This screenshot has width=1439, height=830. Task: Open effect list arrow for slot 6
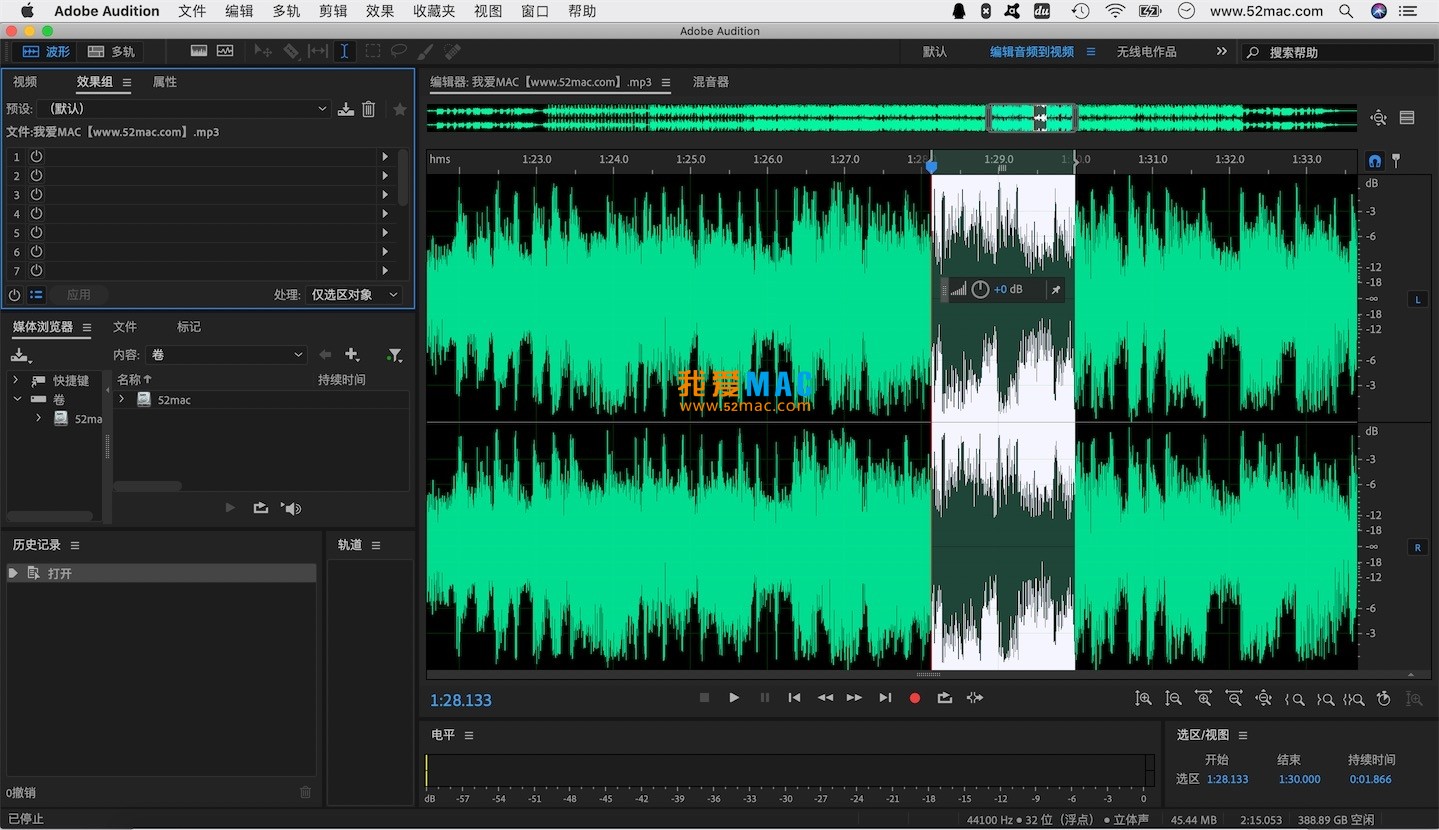pyautogui.click(x=385, y=252)
